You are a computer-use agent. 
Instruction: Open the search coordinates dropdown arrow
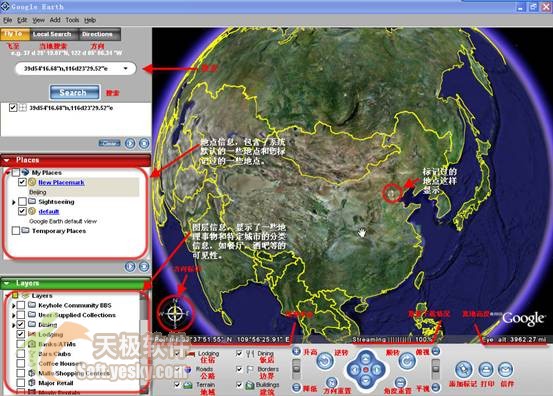click(126, 68)
